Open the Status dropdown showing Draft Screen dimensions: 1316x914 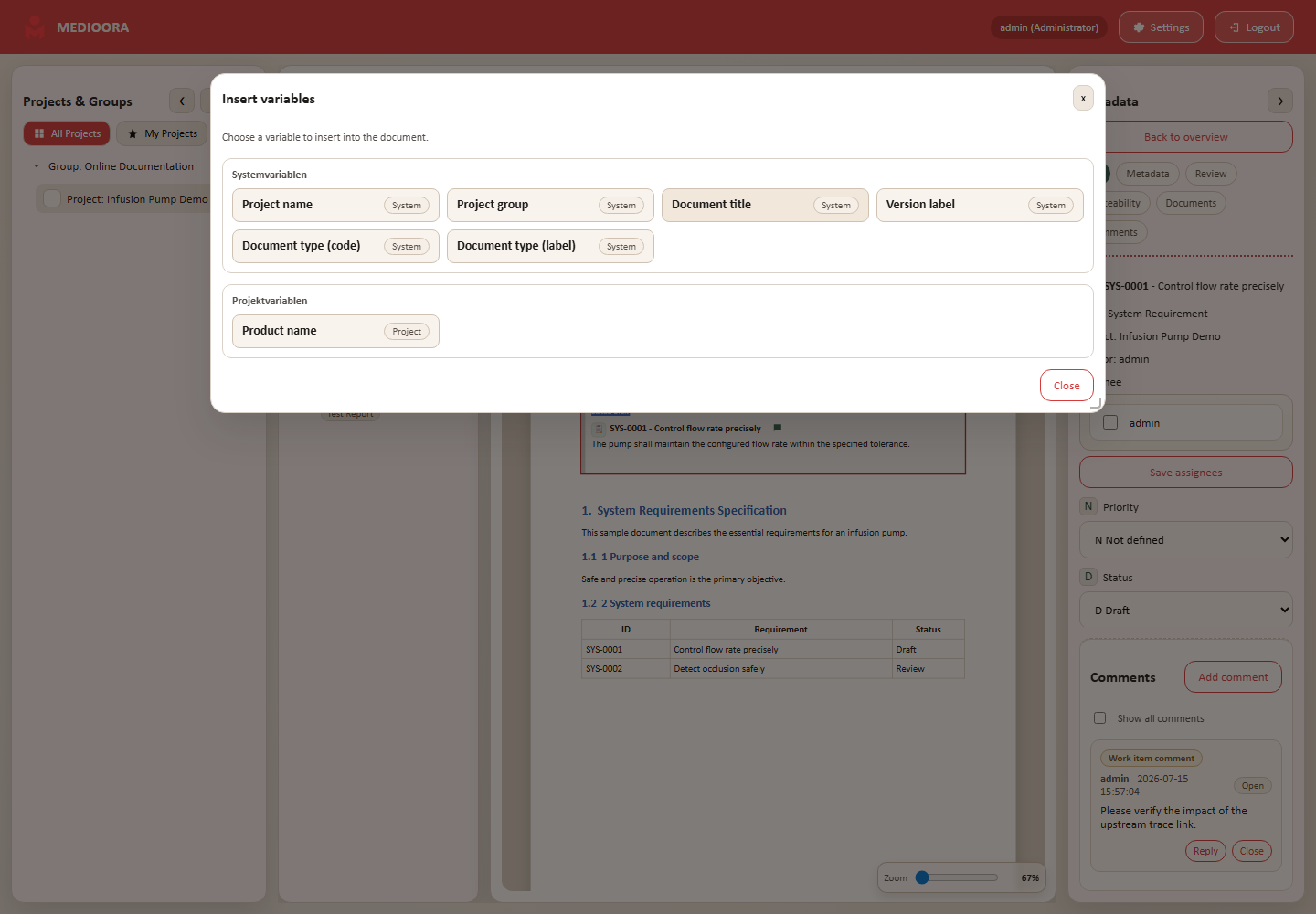tap(1186, 611)
